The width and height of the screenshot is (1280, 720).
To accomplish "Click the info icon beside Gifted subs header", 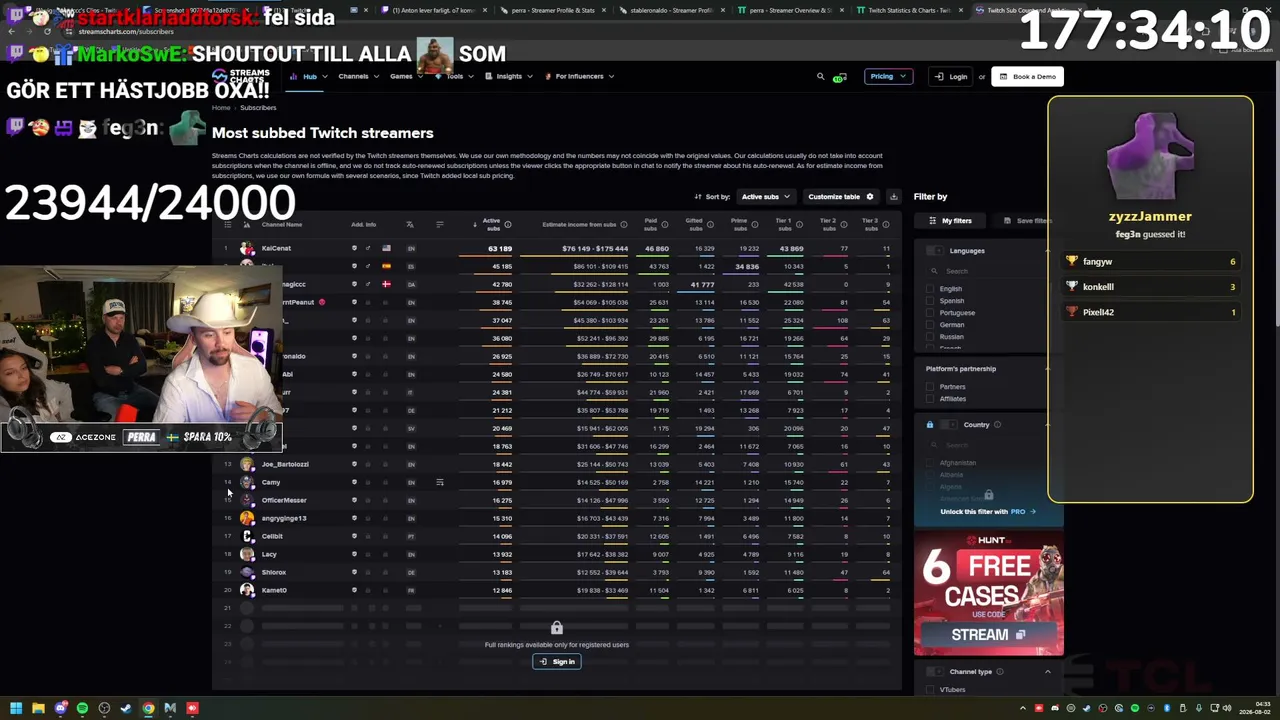I will 711,224.
